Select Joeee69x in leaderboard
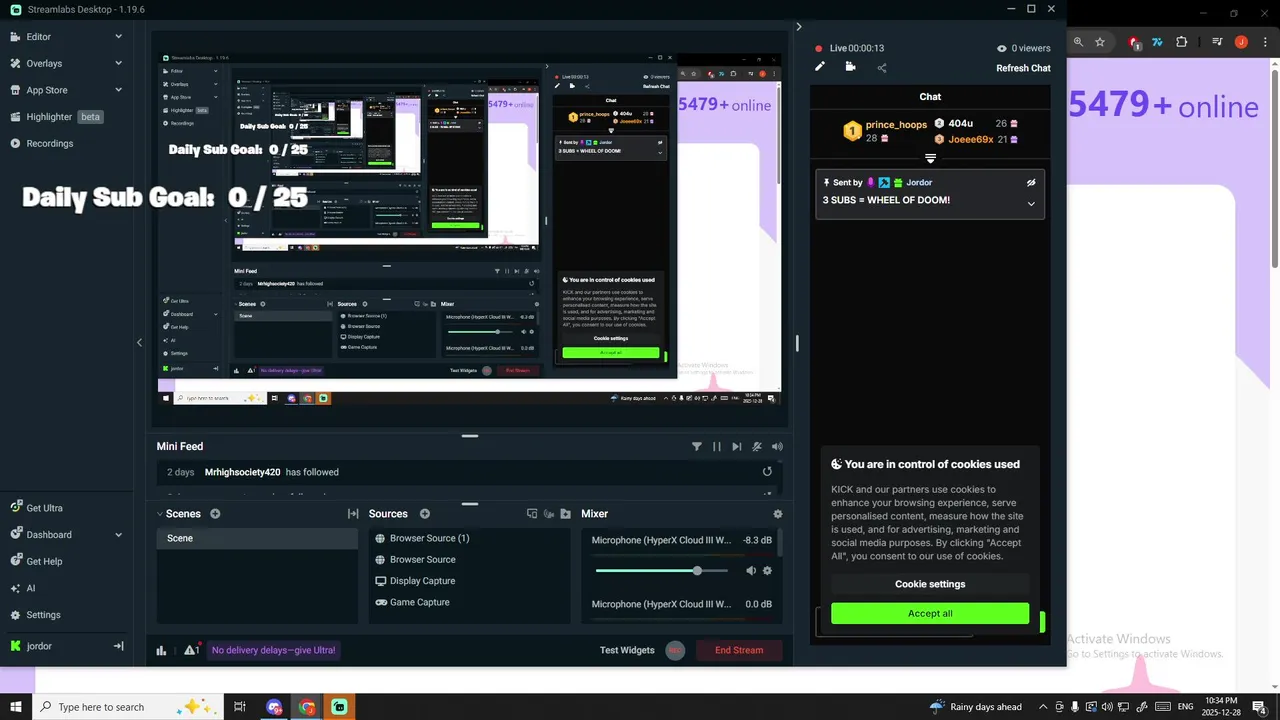Image resolution: width=1280 pixels, height=720 pixels. tap(970, 140)
